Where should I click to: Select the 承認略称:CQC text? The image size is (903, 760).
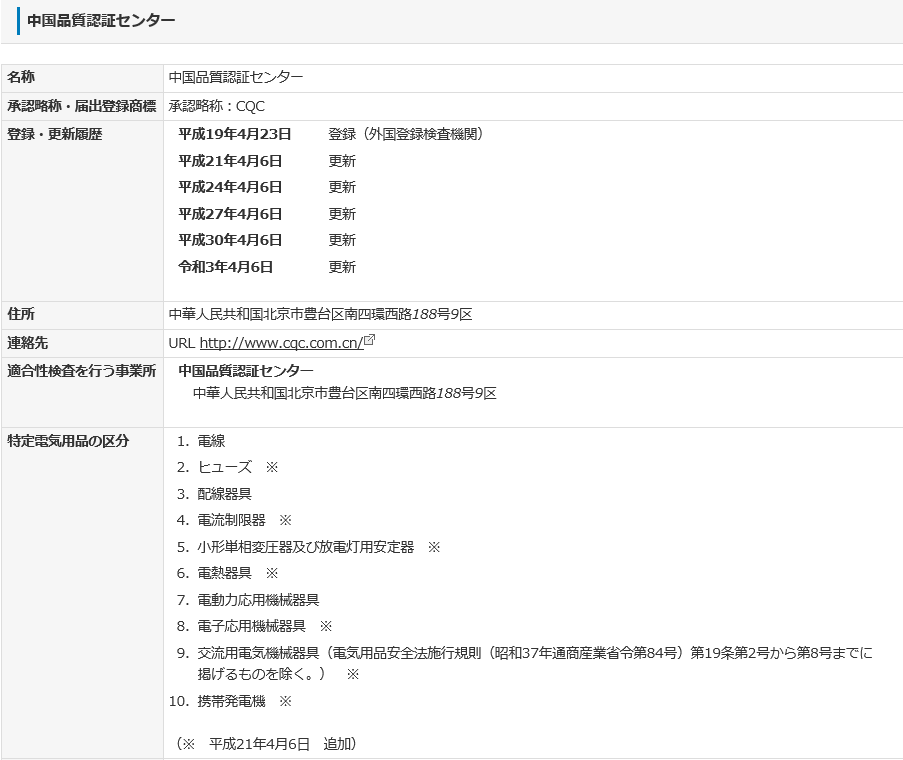tap(217, 106)
